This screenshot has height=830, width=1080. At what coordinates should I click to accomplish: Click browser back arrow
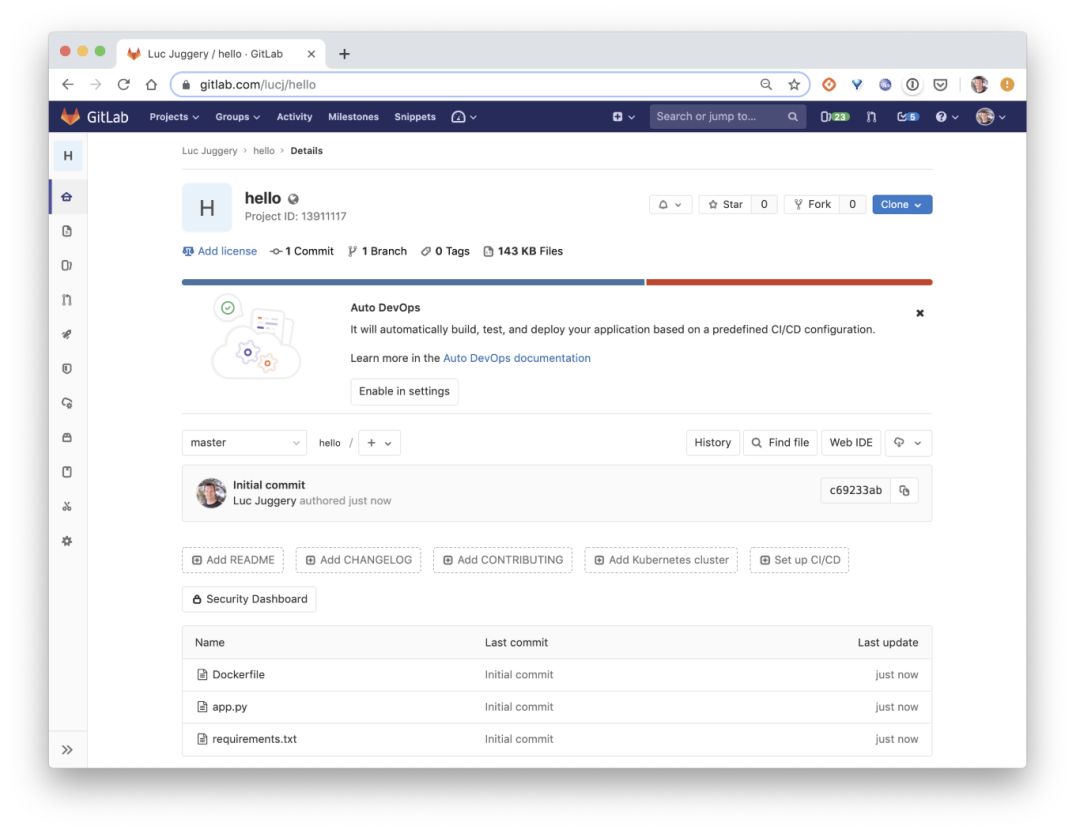coord(68,84)
